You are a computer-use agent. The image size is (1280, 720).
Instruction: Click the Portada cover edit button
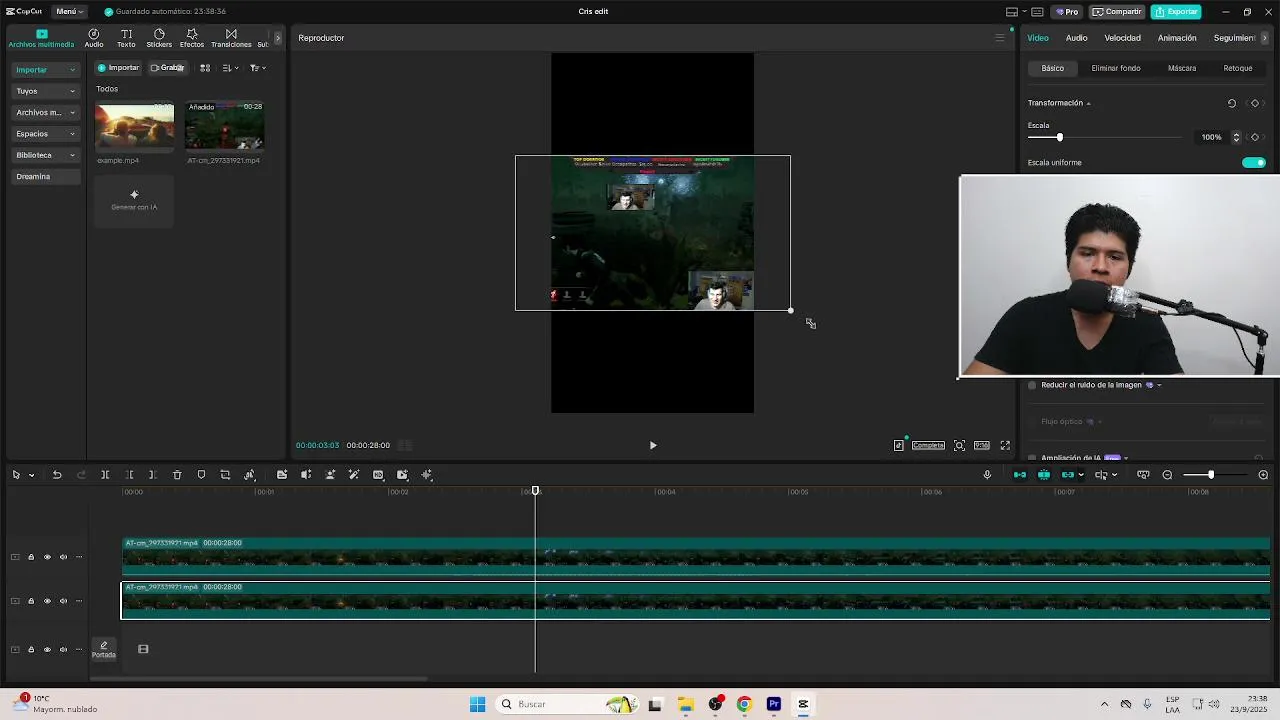104,649
